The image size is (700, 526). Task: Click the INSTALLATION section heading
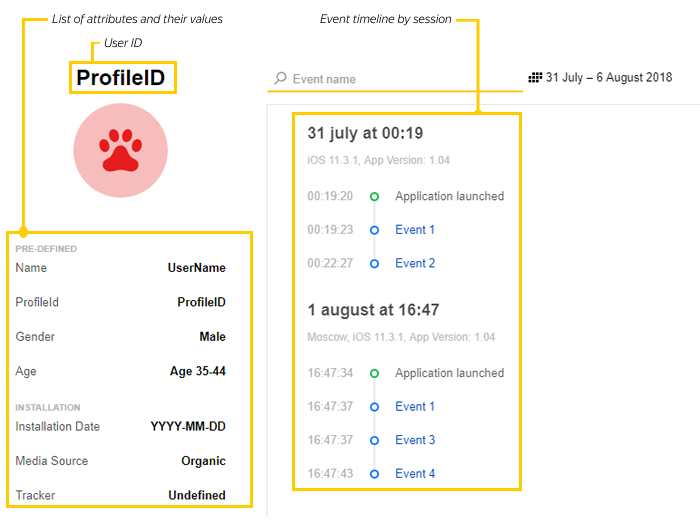(x=48, y=407)
